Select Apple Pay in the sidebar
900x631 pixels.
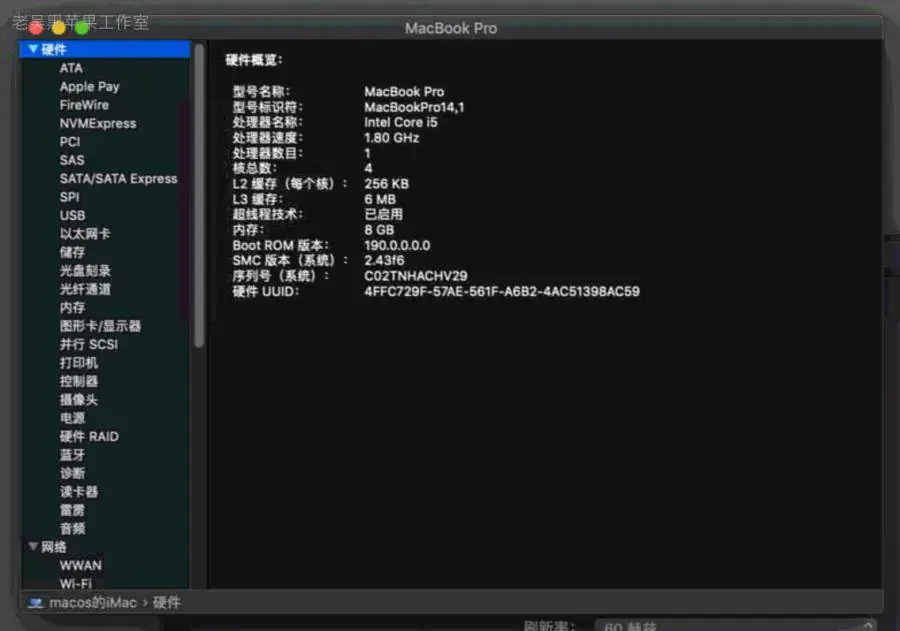point(90,87)
